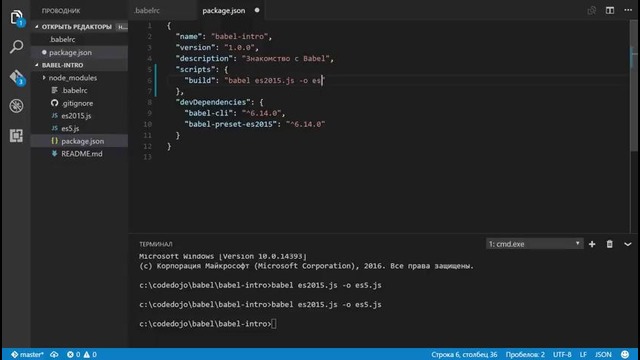Click the synchronize changes cloud icon
Image resolution: width=640 pixels, height=360 pixels.
pos(54,354)
